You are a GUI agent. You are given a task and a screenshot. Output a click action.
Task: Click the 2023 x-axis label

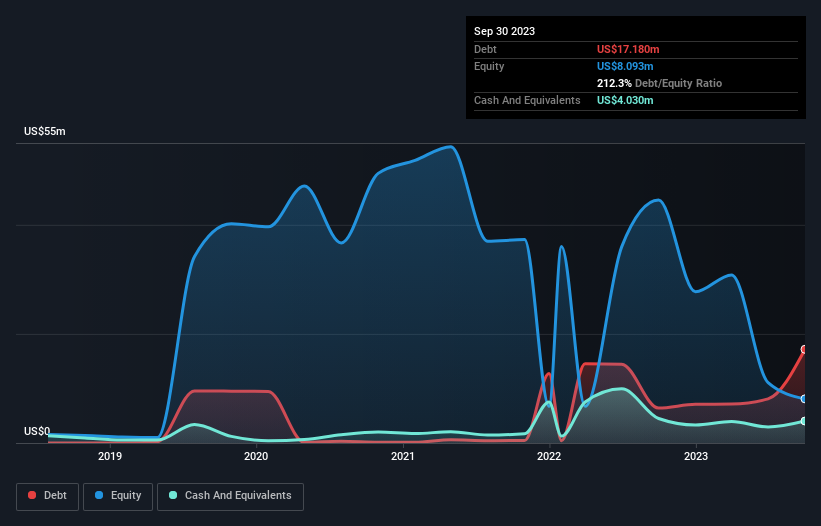click(696, 456)
